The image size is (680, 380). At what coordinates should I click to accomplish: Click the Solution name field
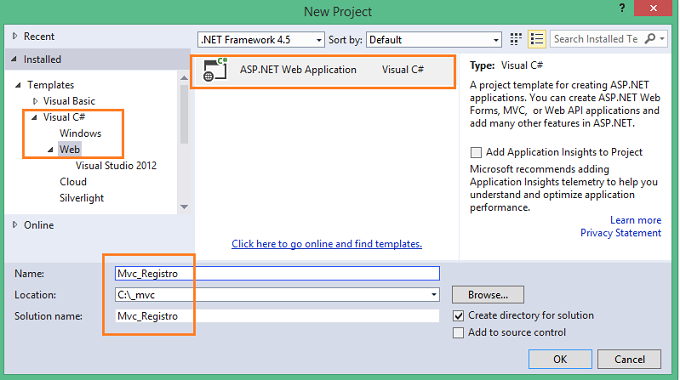[x=277, y=316]
